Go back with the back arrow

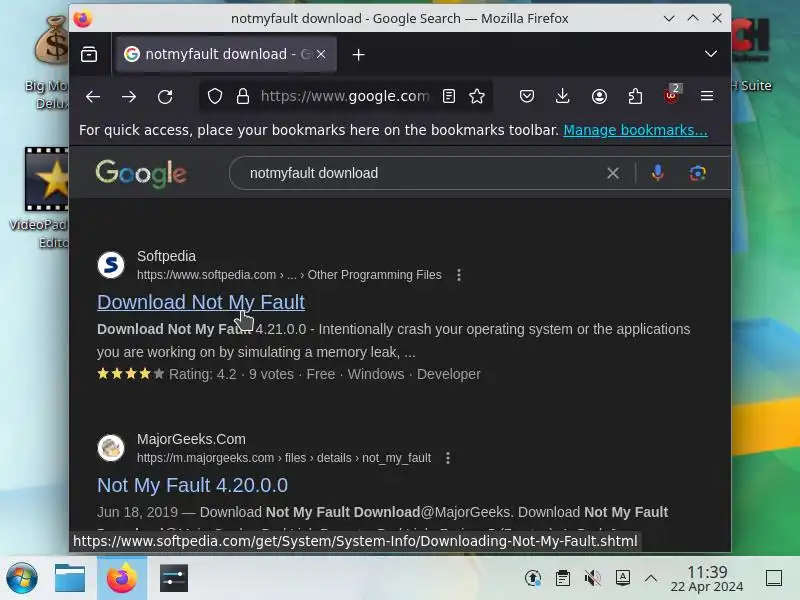(93, 96)
